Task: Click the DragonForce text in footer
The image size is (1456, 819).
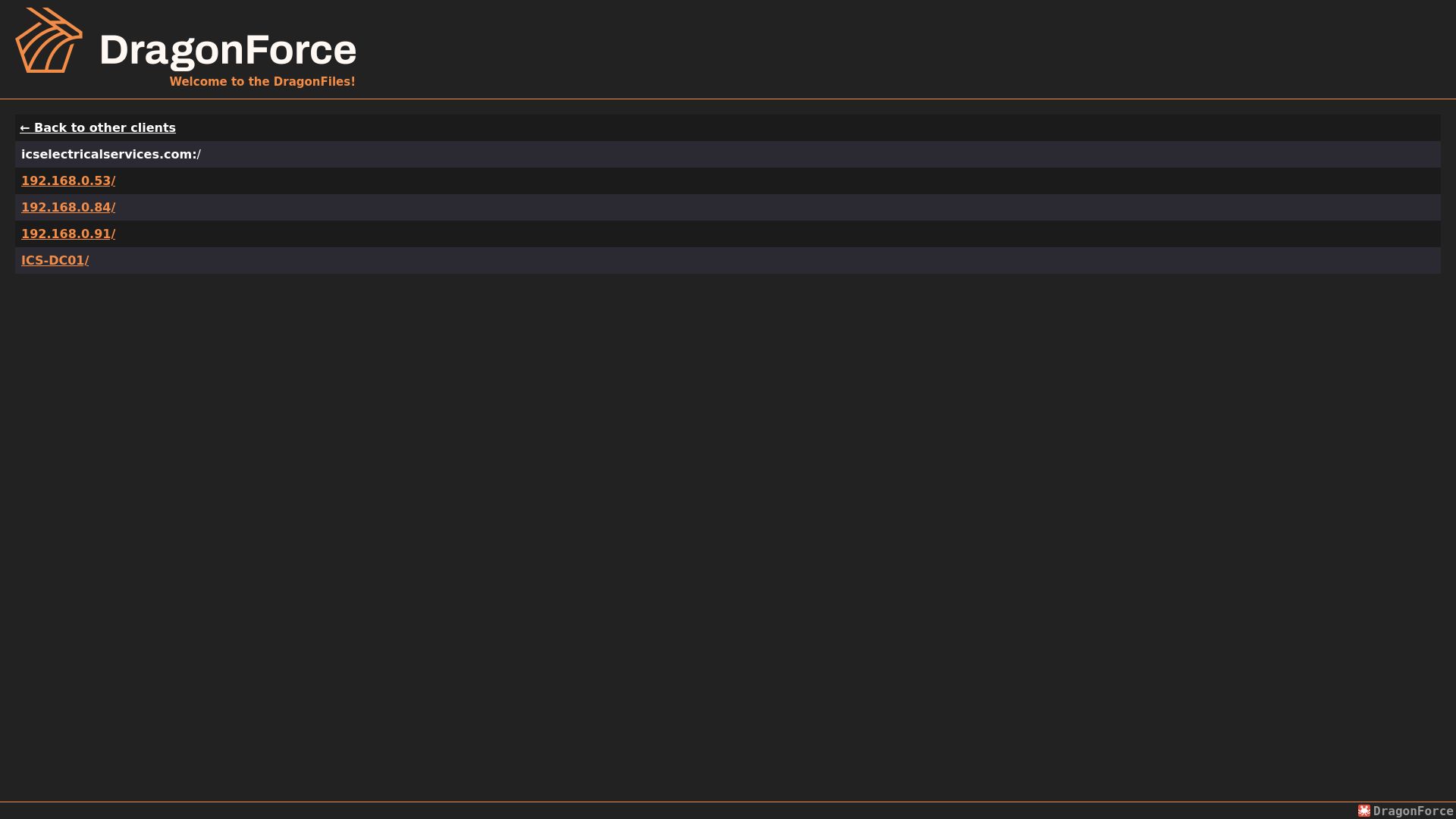Action: pyautogui.click(x=1413, y=811)
